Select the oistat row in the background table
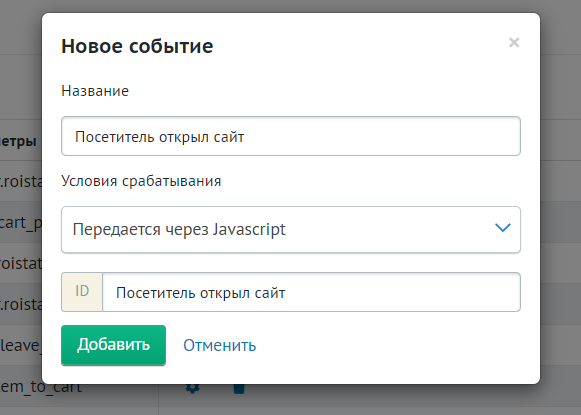Image resolution: width=581 pixels, height=415 pixels. 21,263
